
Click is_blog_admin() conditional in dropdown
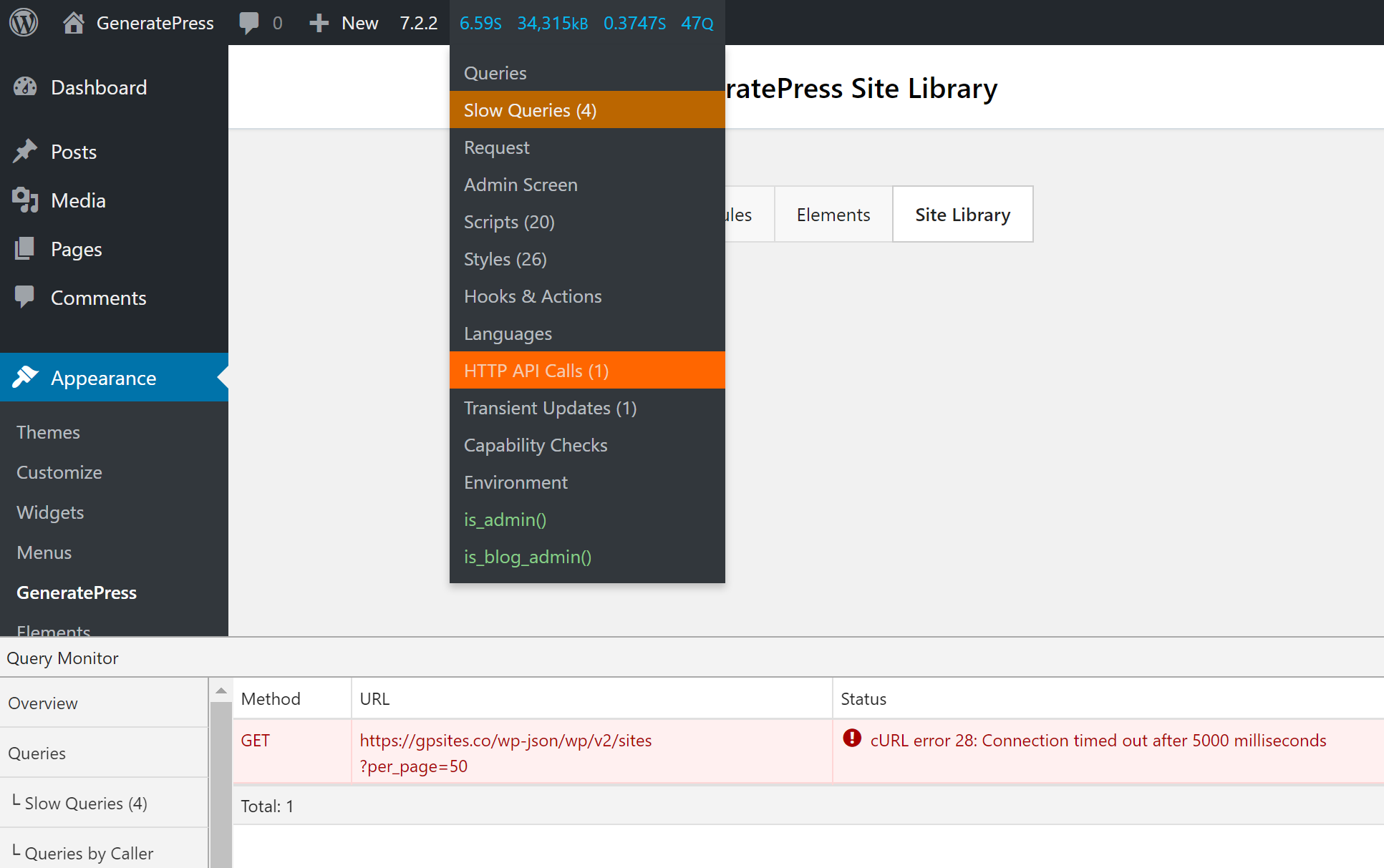587,557
